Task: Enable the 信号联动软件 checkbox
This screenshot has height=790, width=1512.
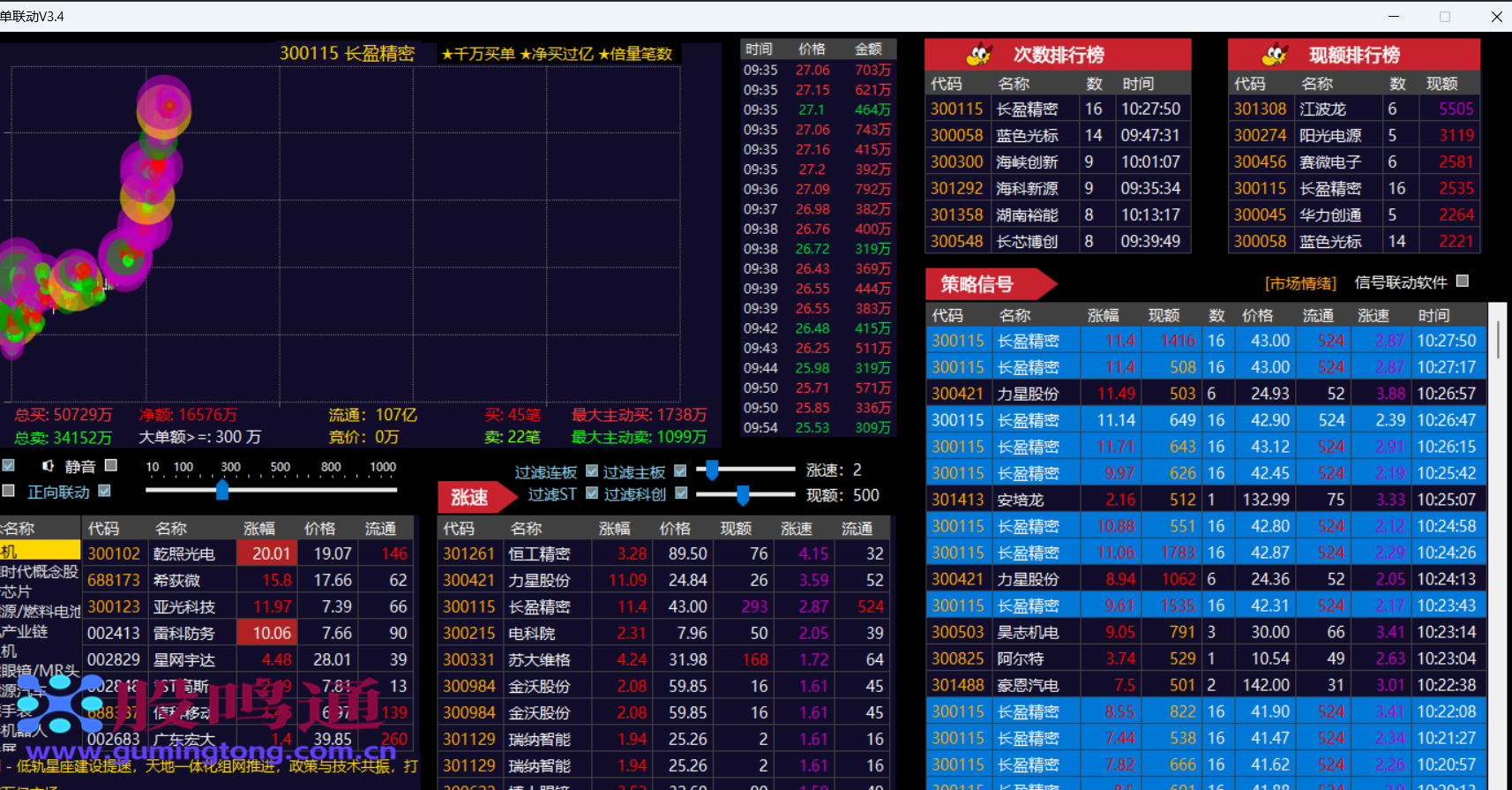Action: [1463, 282]
